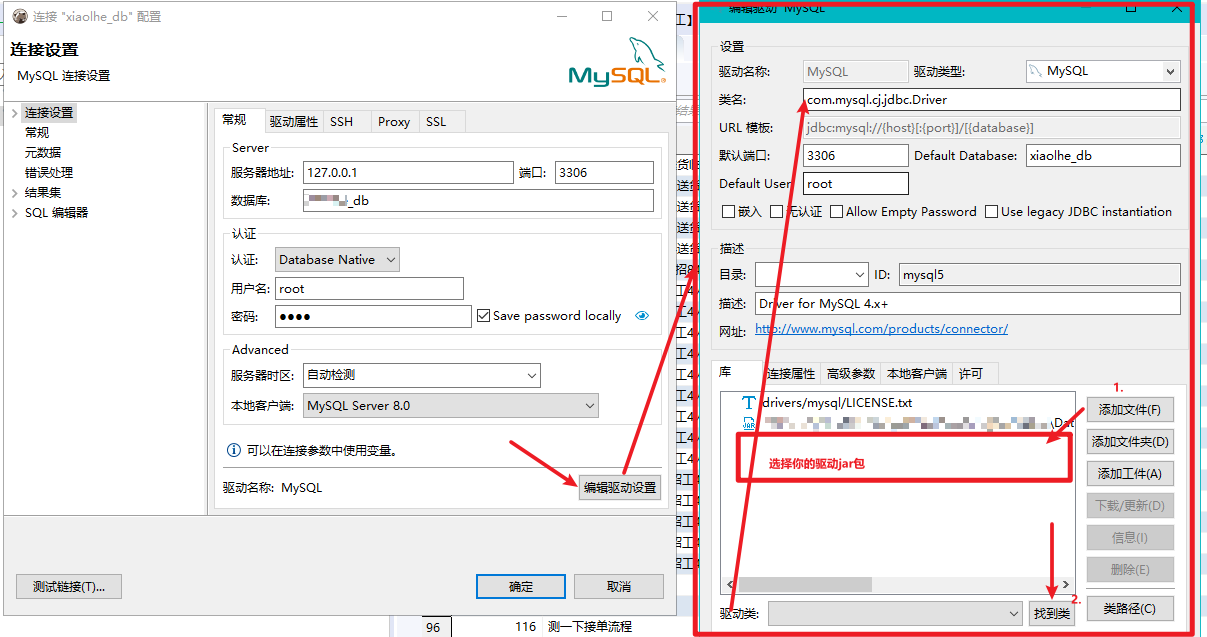Click the 添加文件夹(D) button
The image size is (1207, 637).
click(x=1130, y=442)
